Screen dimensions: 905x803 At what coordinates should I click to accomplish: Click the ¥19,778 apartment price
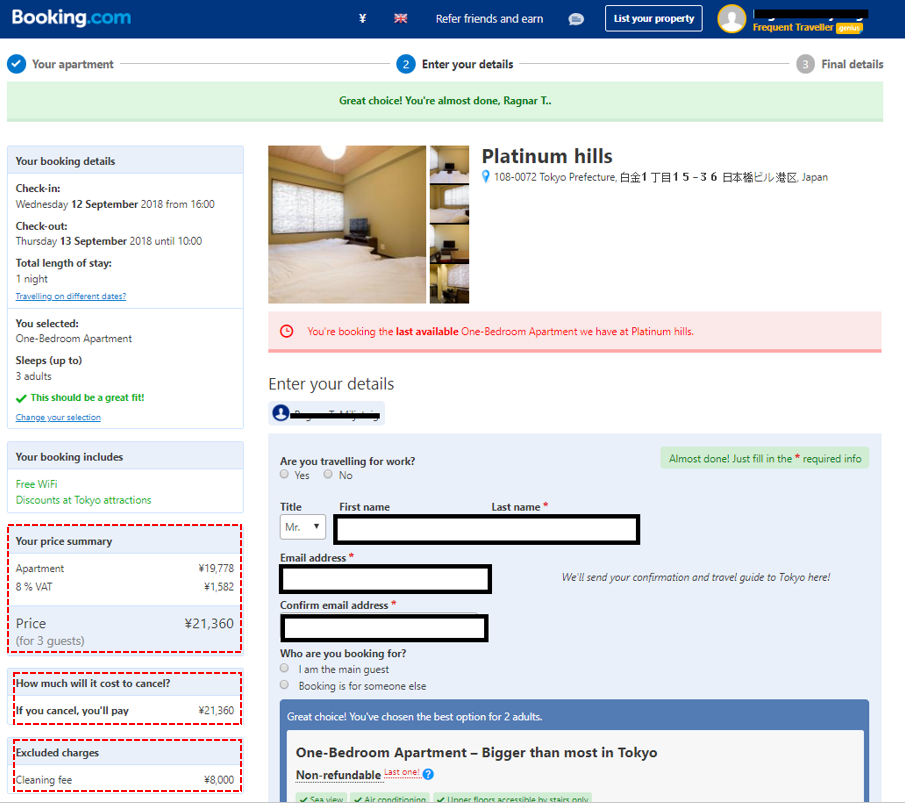[x=216, y=568]
